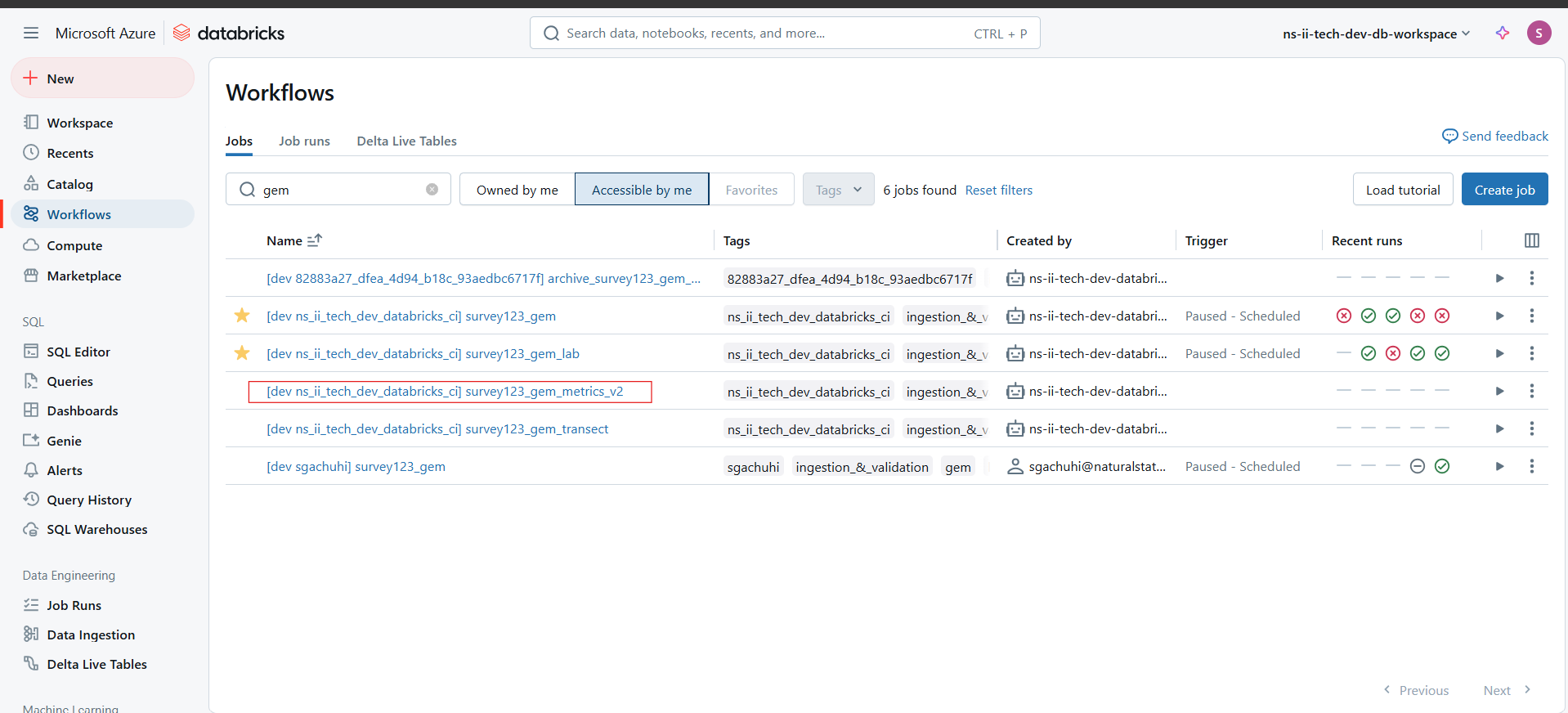Open Data Ingestion in the sidebar

pos(102,635)
